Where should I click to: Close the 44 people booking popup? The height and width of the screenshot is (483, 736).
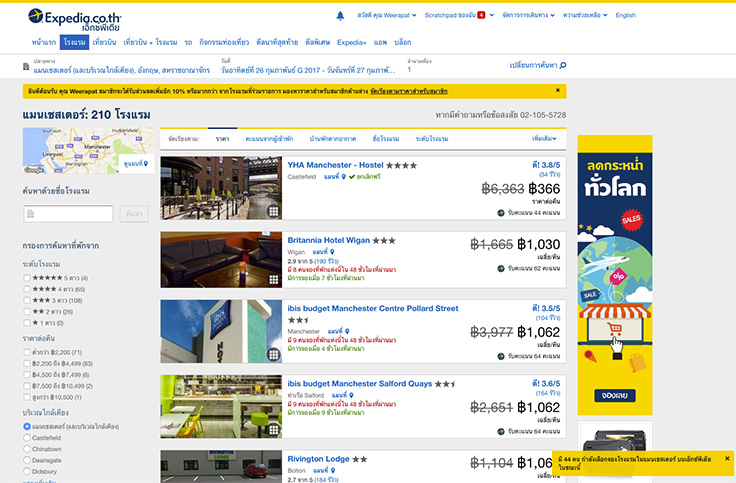tap(727, 458)
